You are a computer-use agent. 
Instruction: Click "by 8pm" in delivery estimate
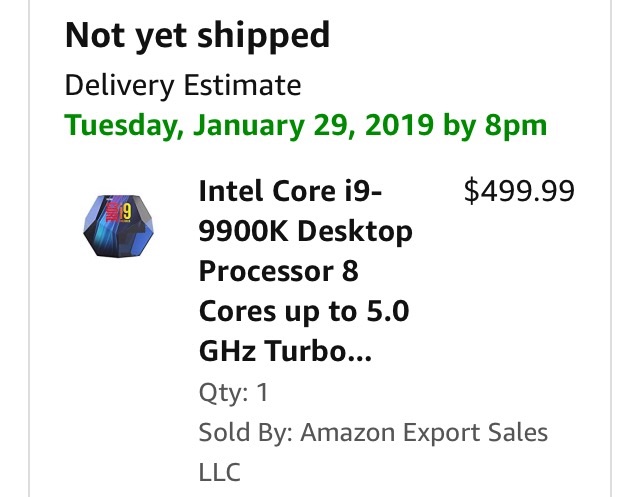tap(495, 125)
